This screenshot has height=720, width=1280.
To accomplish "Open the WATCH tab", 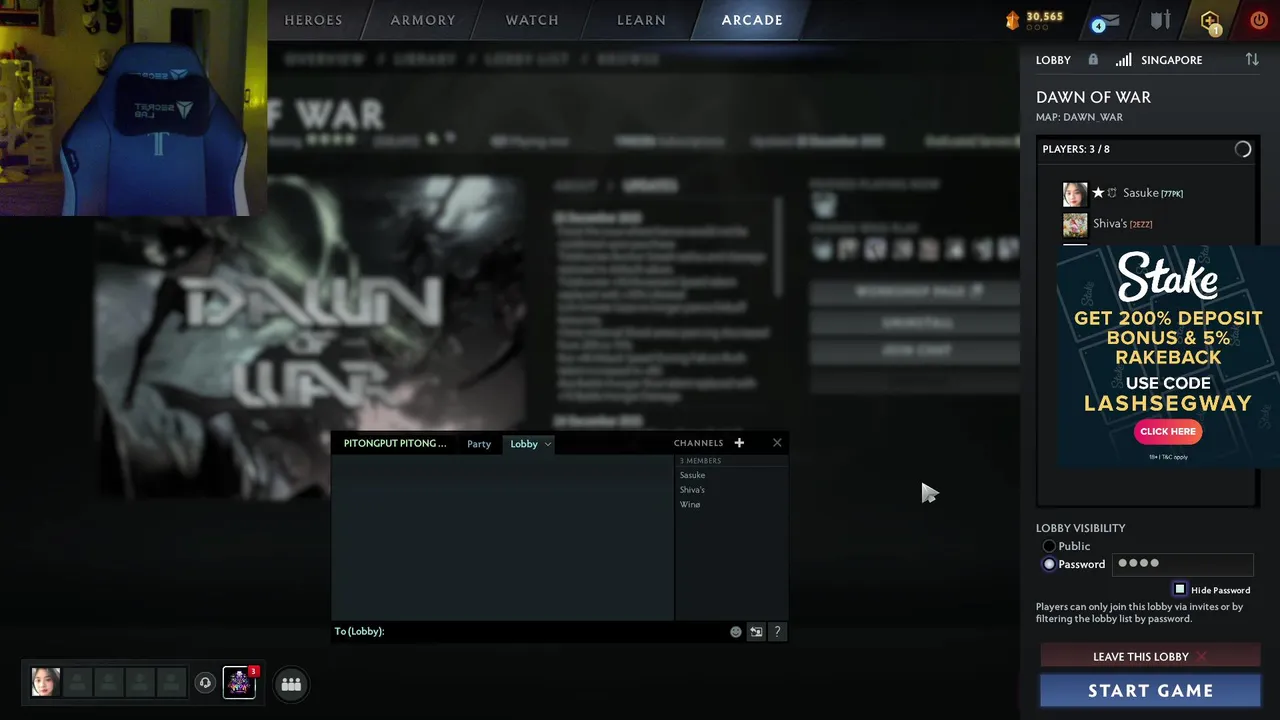I will point(532,20).
